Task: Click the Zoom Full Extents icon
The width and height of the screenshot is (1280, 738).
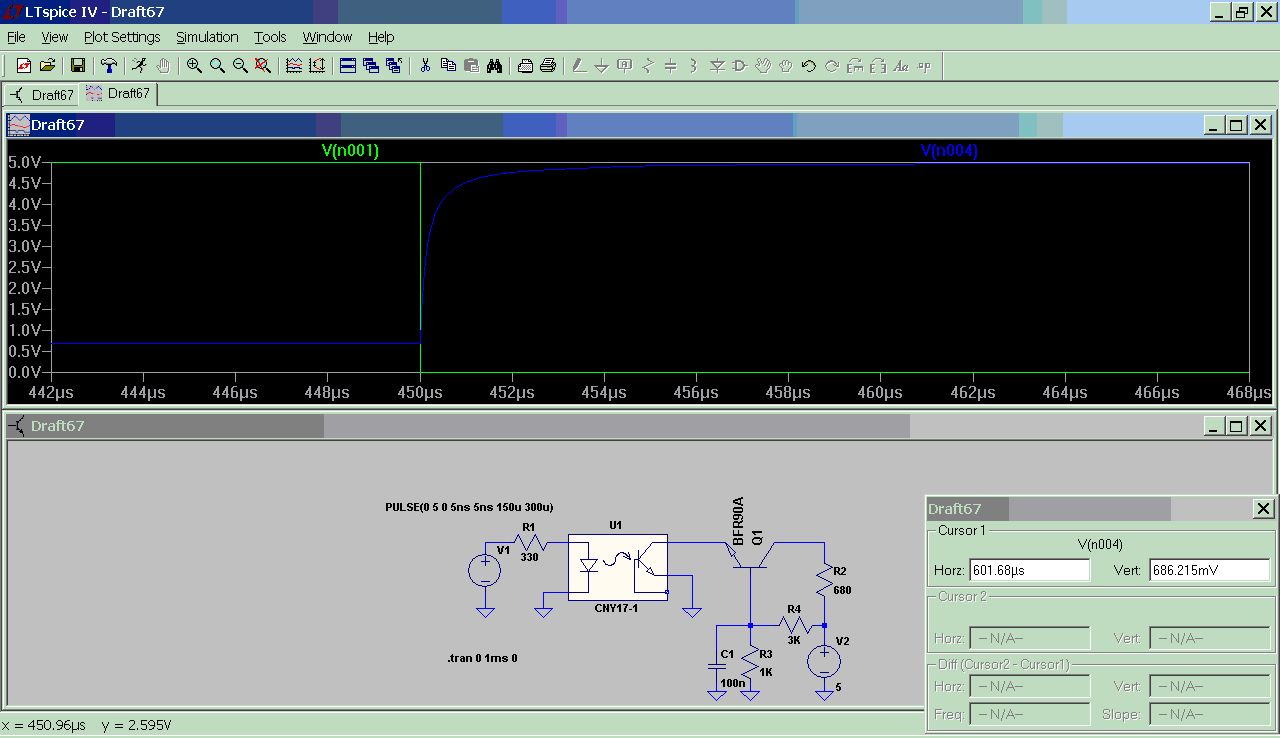Action: pos(263,66)
